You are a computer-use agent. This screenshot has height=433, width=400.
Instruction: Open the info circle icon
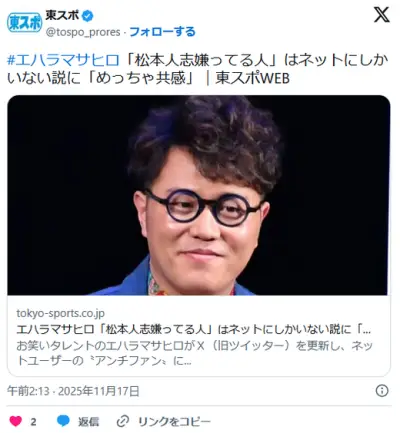(382, 391)
